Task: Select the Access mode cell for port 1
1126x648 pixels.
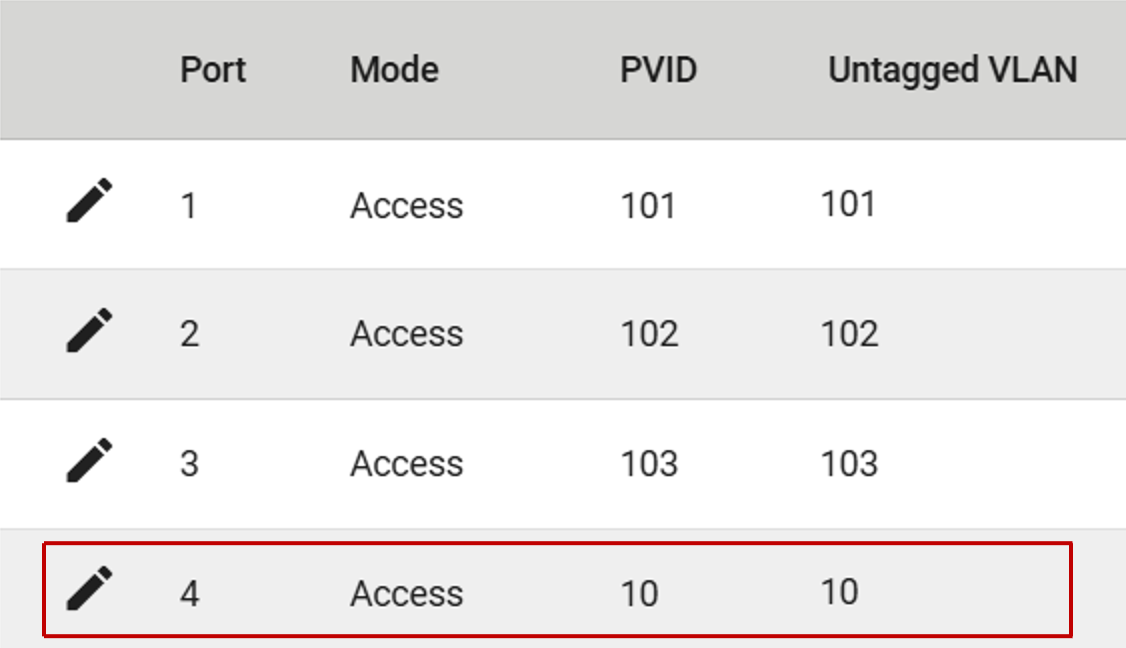Action: pos(406,206)
